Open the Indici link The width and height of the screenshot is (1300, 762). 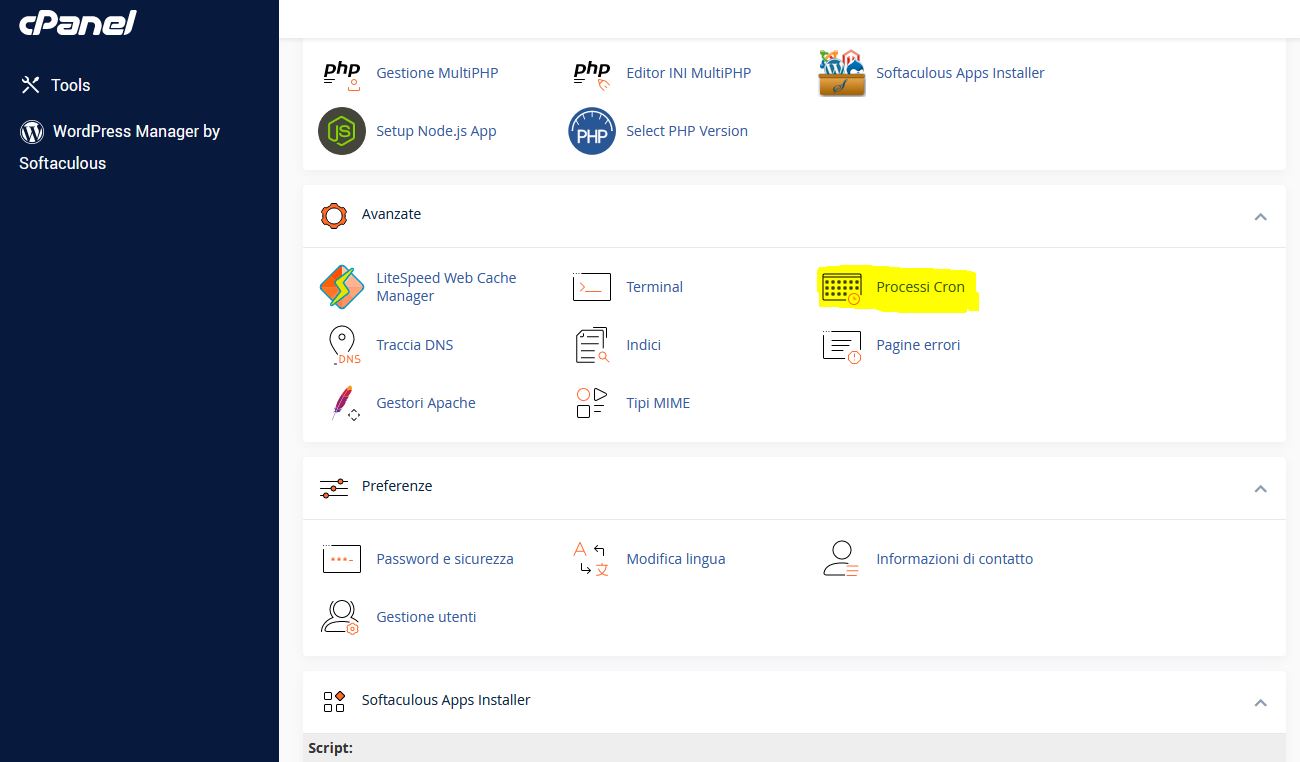(643, 345)
